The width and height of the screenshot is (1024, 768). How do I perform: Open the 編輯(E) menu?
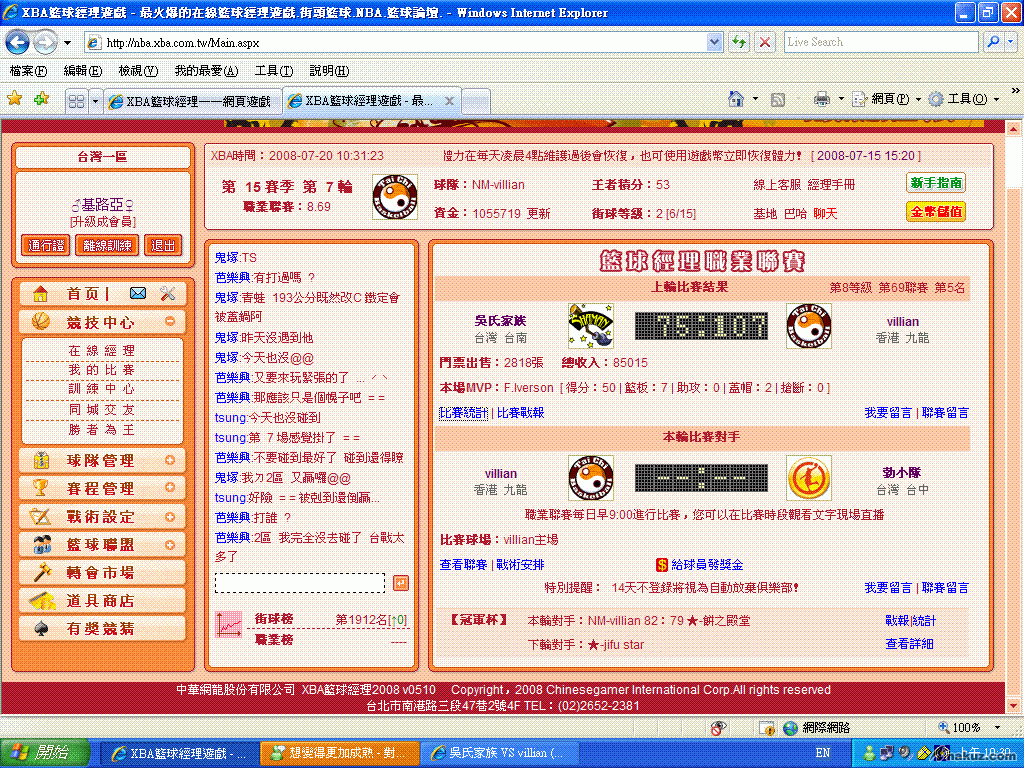[x=82, y=71]
